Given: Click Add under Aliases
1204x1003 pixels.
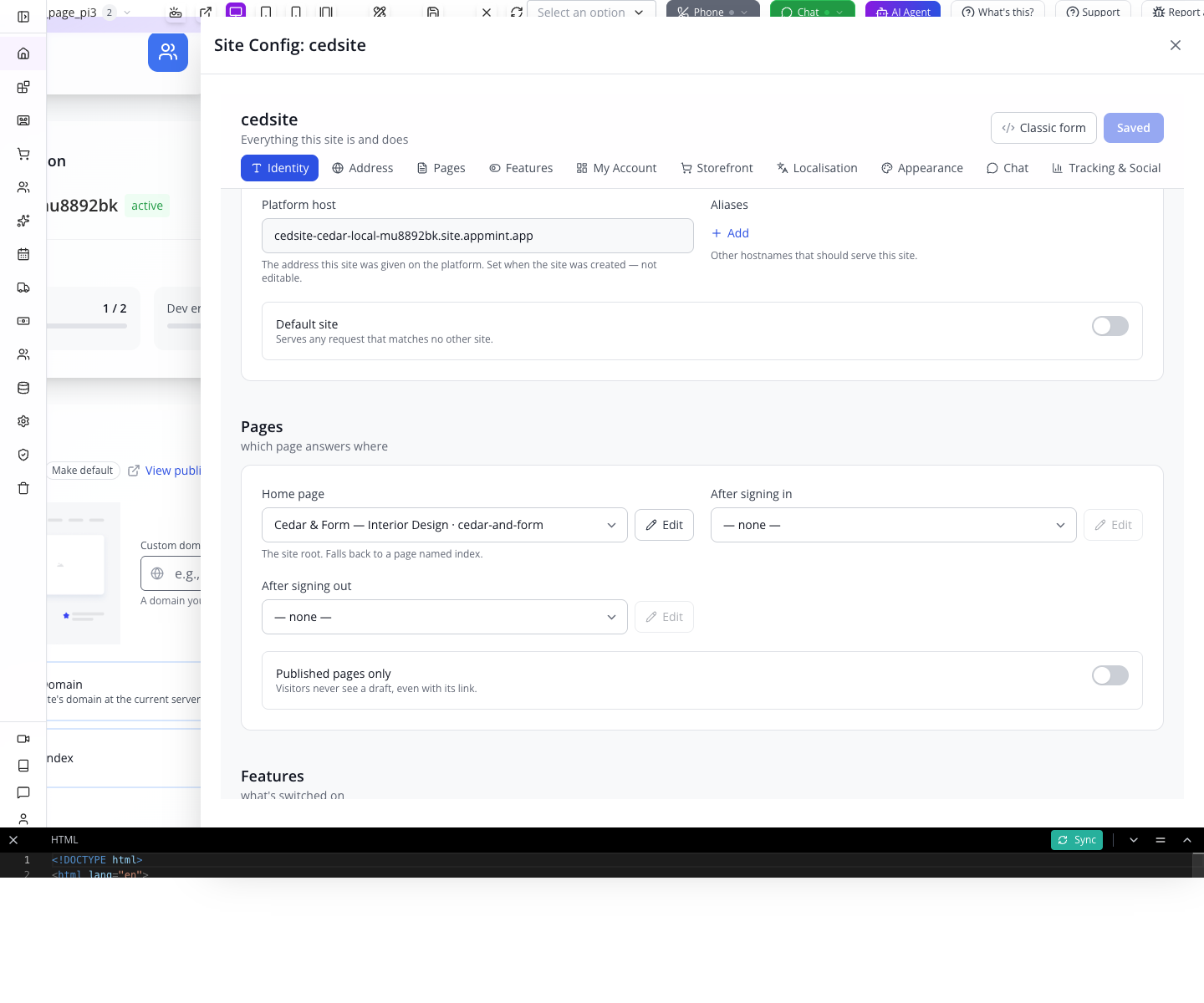Looking at the screenshot, I should point(730,233).
